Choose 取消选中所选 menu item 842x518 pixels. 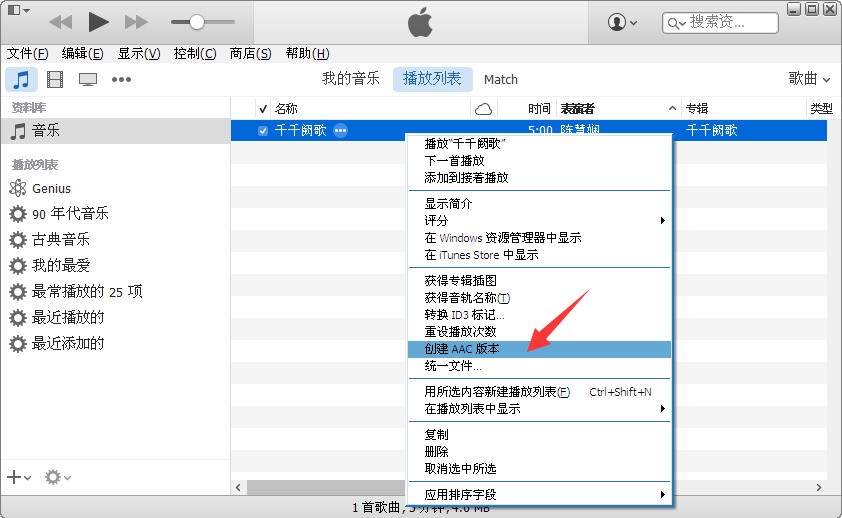pos(540,469)
